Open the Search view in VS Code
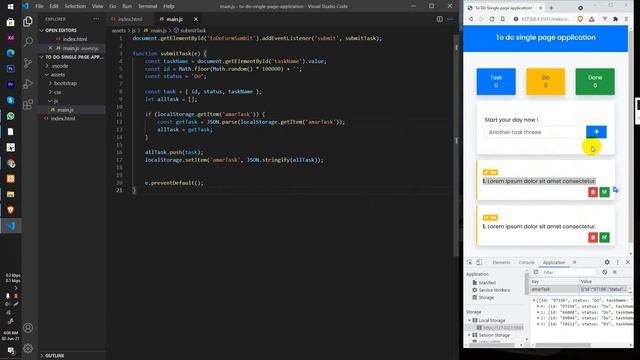The height and width of the screenshot is (360, 640). tap(28, 42)
